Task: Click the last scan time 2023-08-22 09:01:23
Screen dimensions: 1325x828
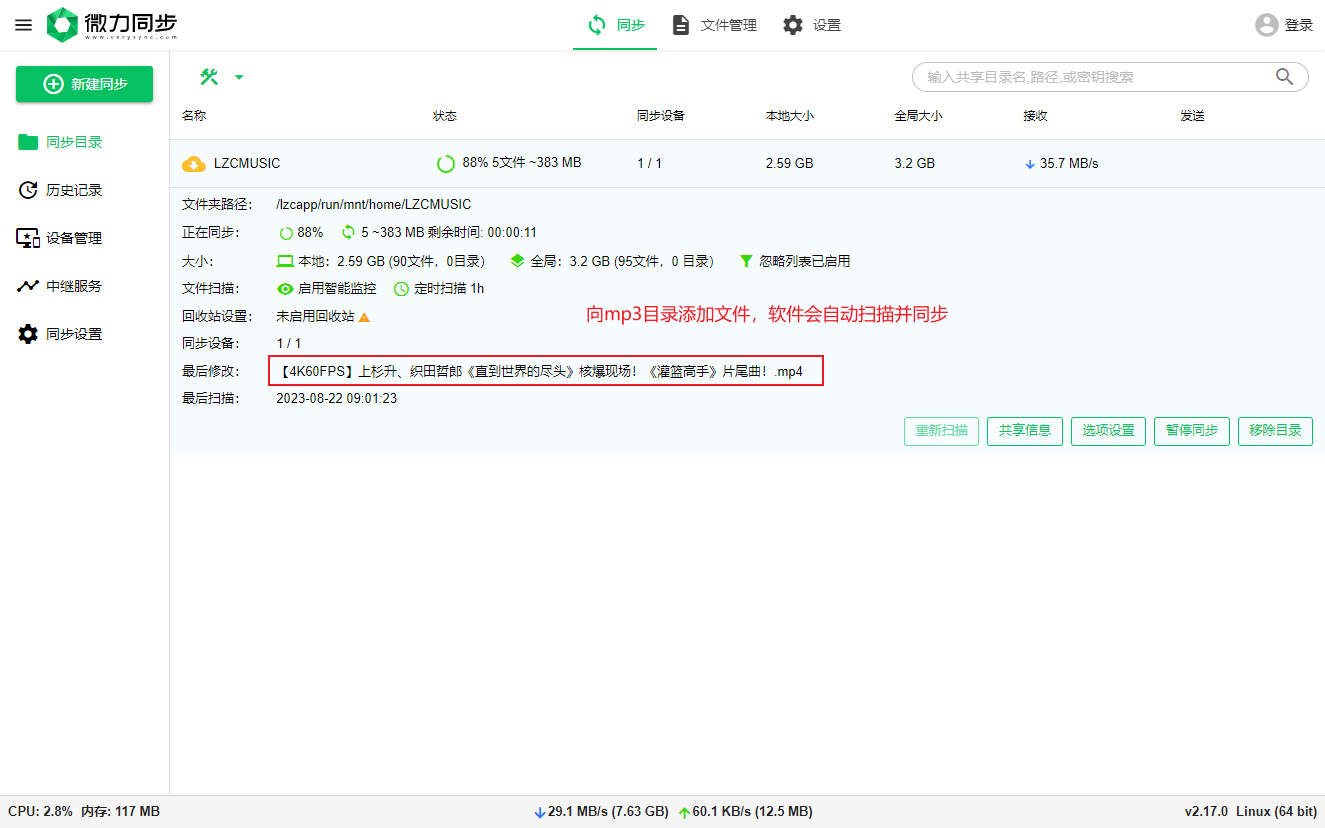Action: coord(336,398)
